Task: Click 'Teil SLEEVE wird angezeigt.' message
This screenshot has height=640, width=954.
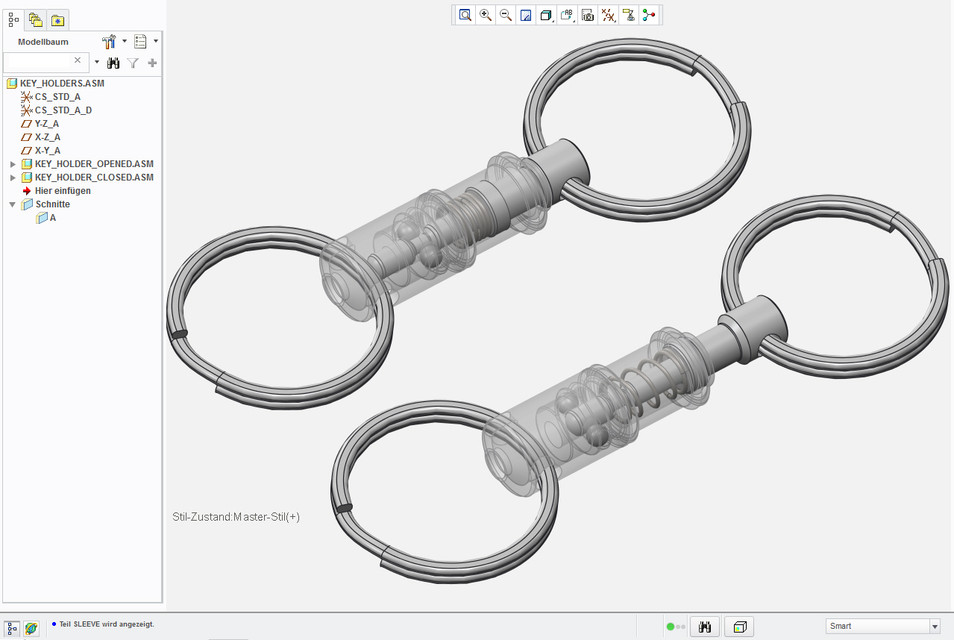Action: [106, 624]
